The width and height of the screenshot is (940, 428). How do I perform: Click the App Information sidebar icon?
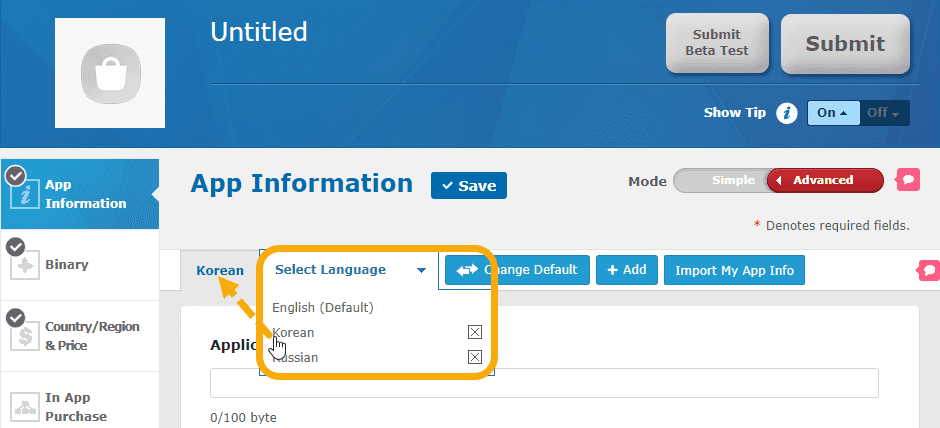click(23, 194)
